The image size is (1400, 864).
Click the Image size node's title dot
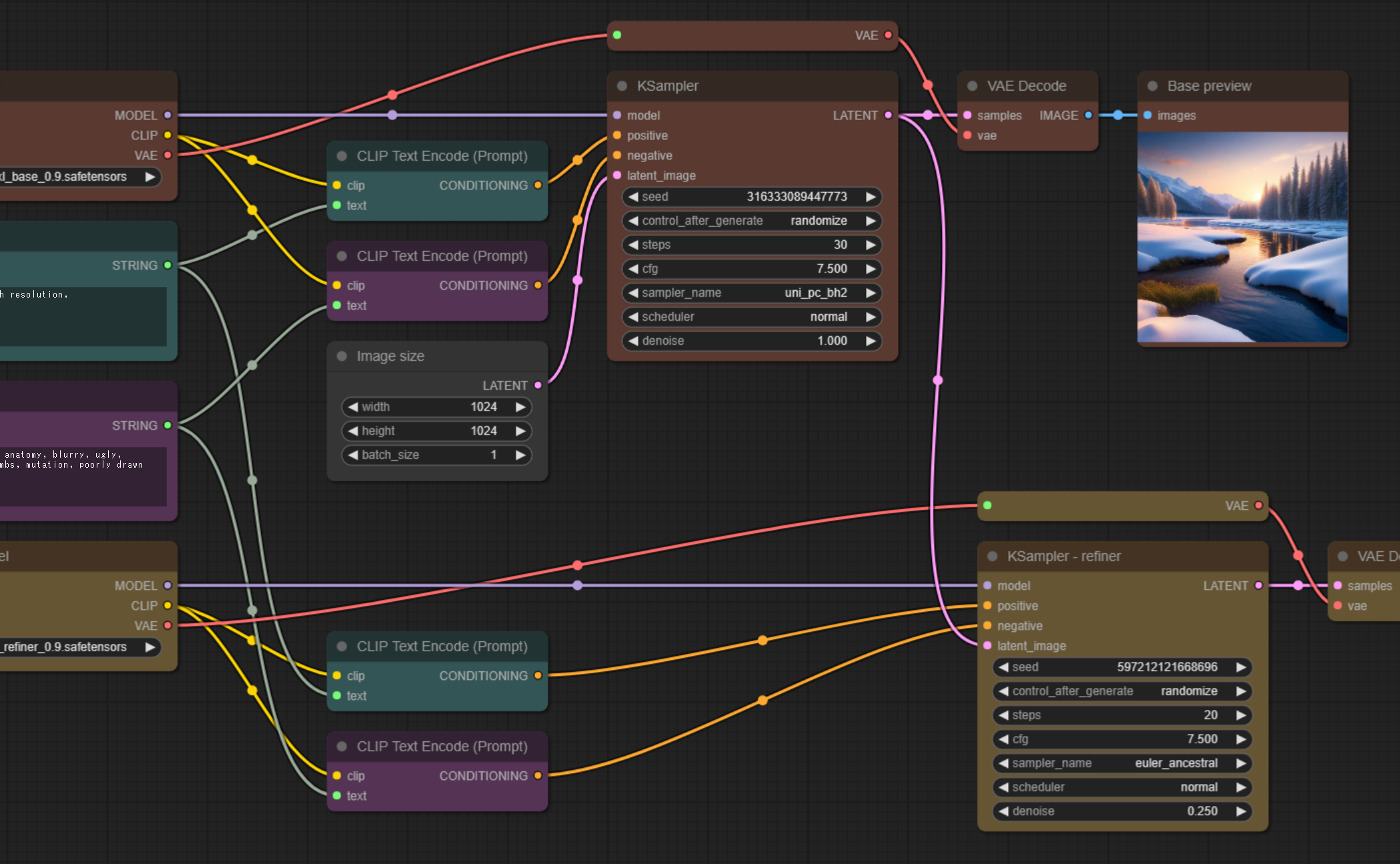pyautogui.click(x=342, y=356)
